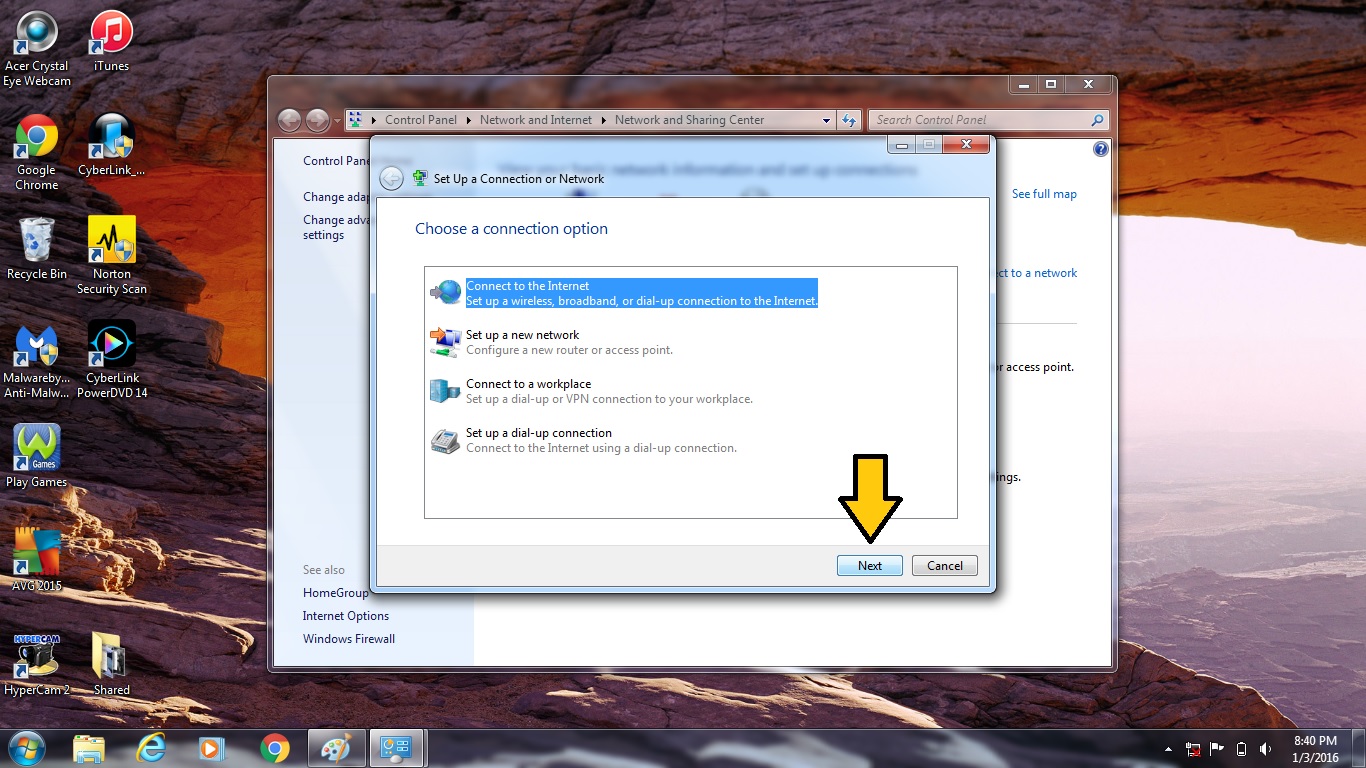Select the CyberLink PowerDVD 14 icon
The image size is (1366, 768).
point(112,361)
